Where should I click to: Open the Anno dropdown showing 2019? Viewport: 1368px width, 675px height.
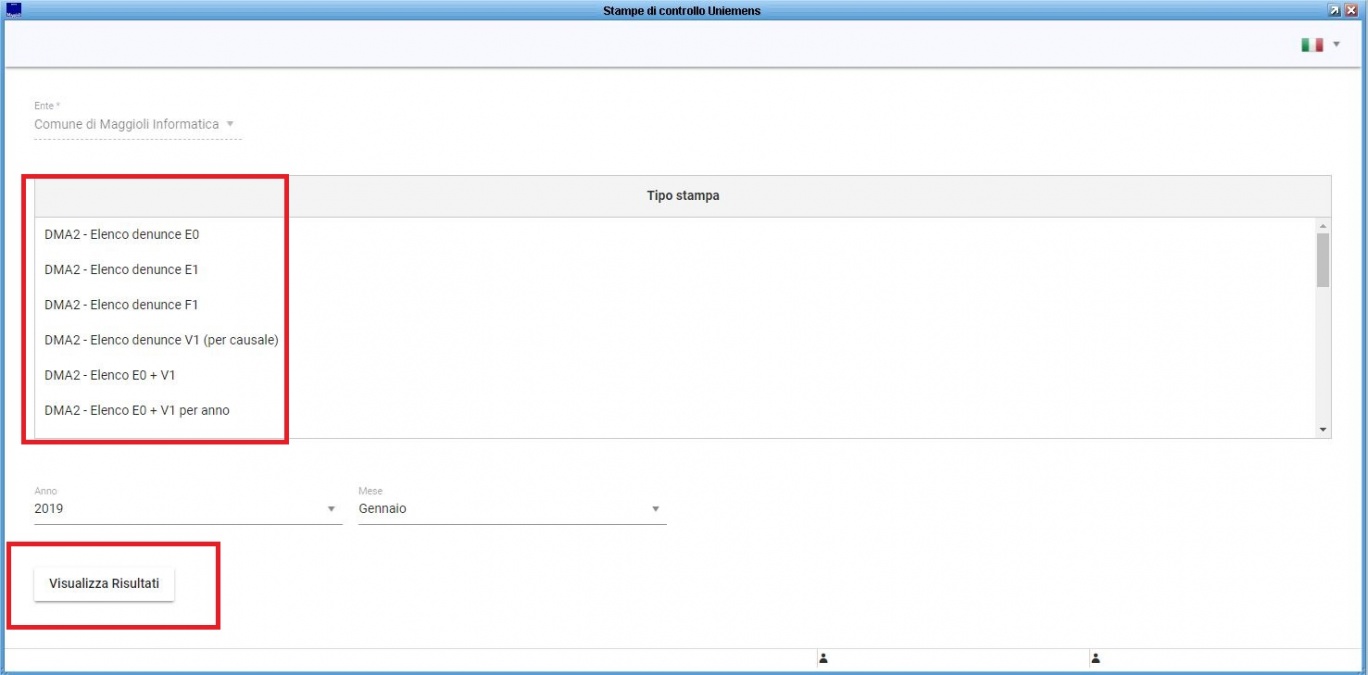188,509
